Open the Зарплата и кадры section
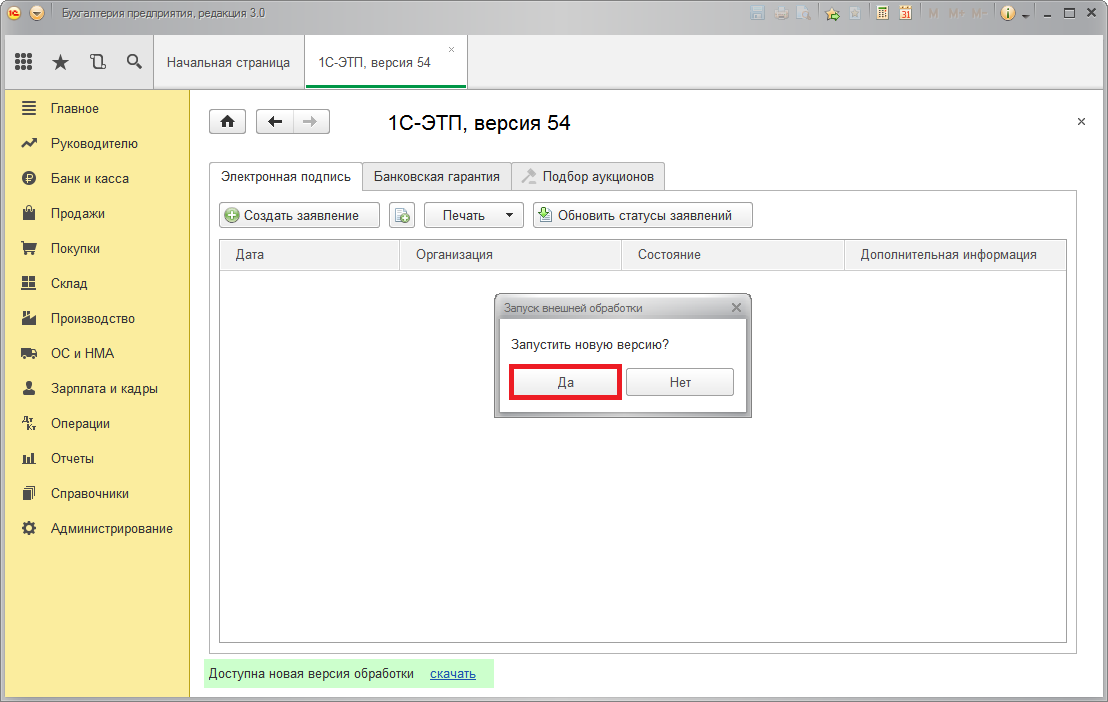1108x702 pixels. click(x=104, y=388)
